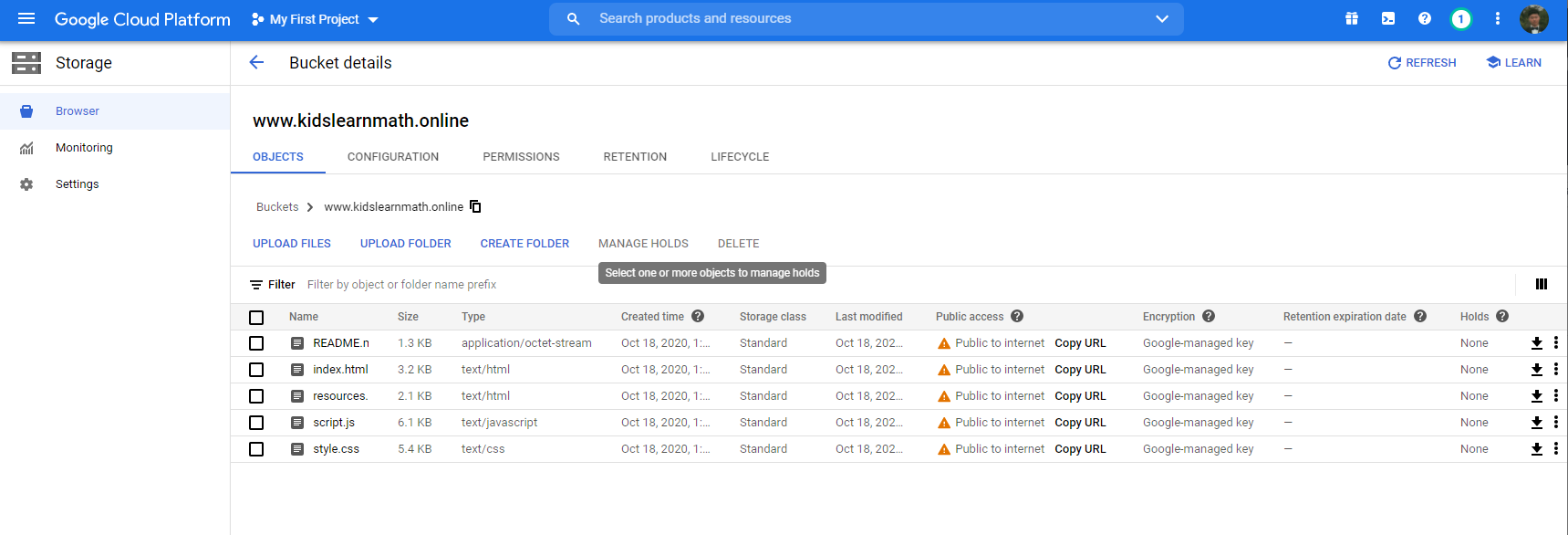The width and height of the screenshot is (1568, 535).
Task: Show help for Created time column
Action: tap(698, 316)
